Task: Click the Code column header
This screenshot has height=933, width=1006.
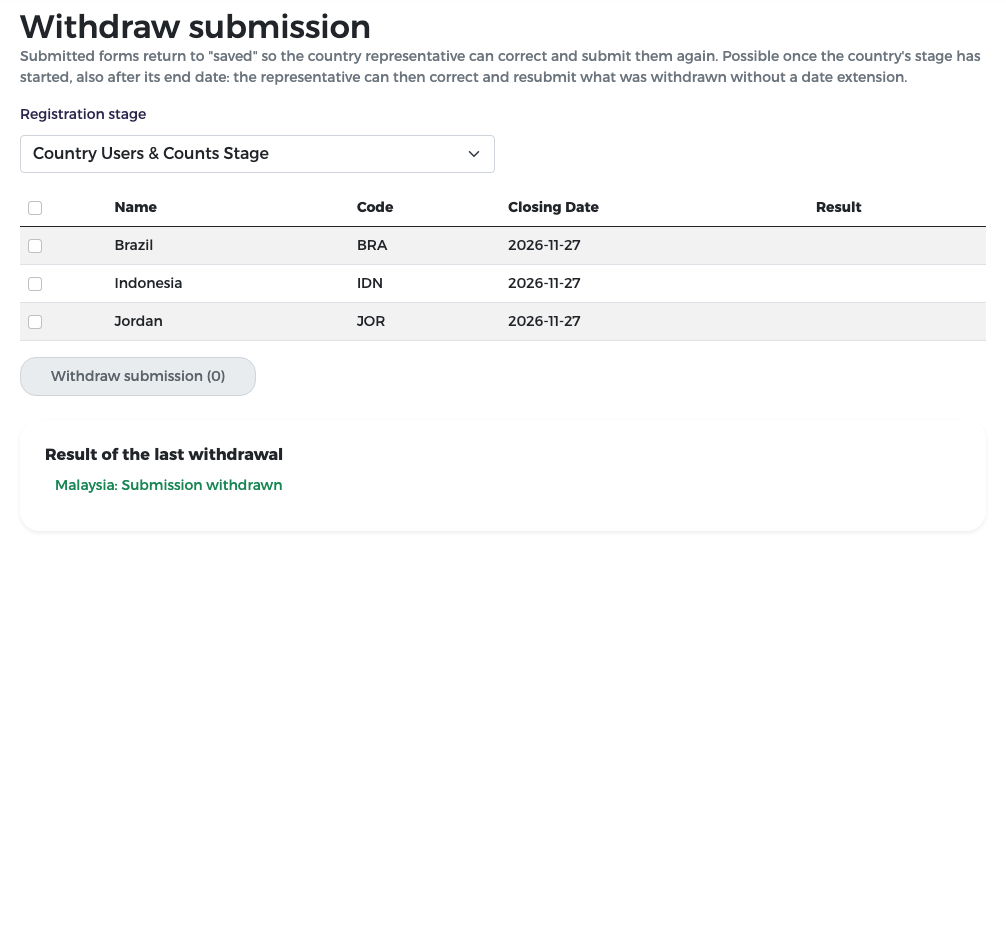Action: (x=375, y=207)
